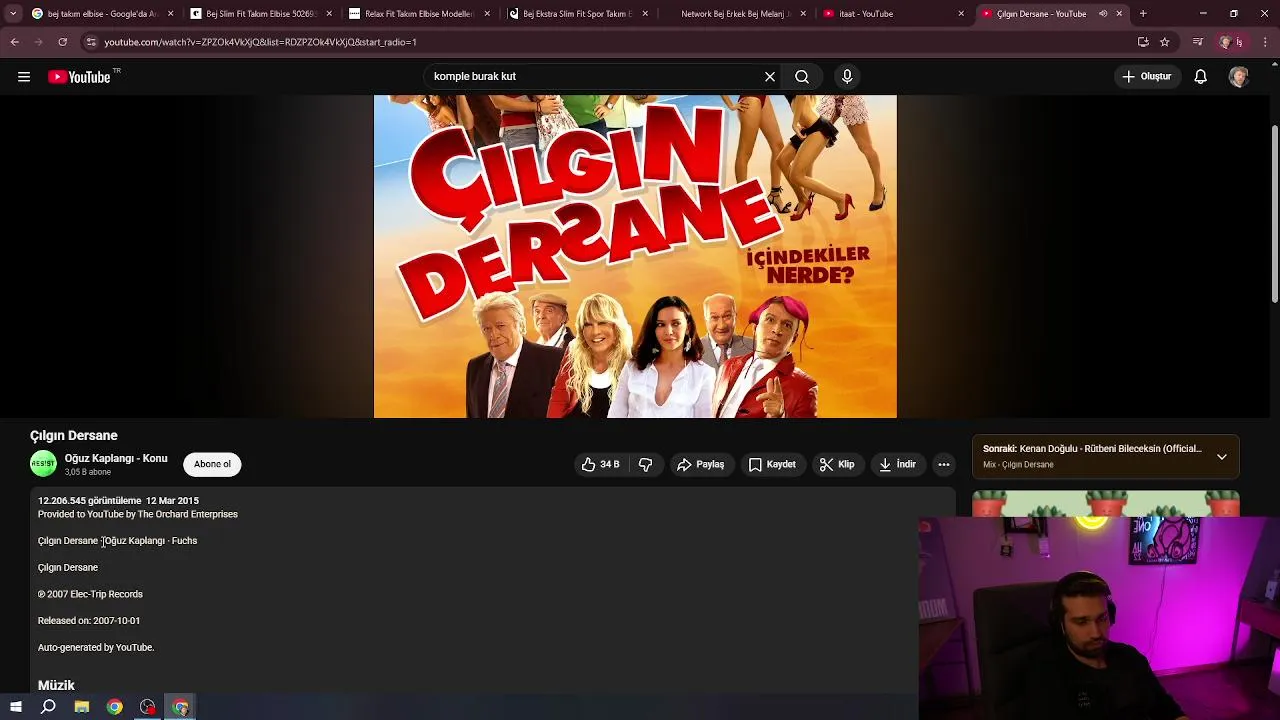The height and width of the screenshot is (720, 1280).
Task: Click the next mix video thumbnail
Action: (1106, 504)
